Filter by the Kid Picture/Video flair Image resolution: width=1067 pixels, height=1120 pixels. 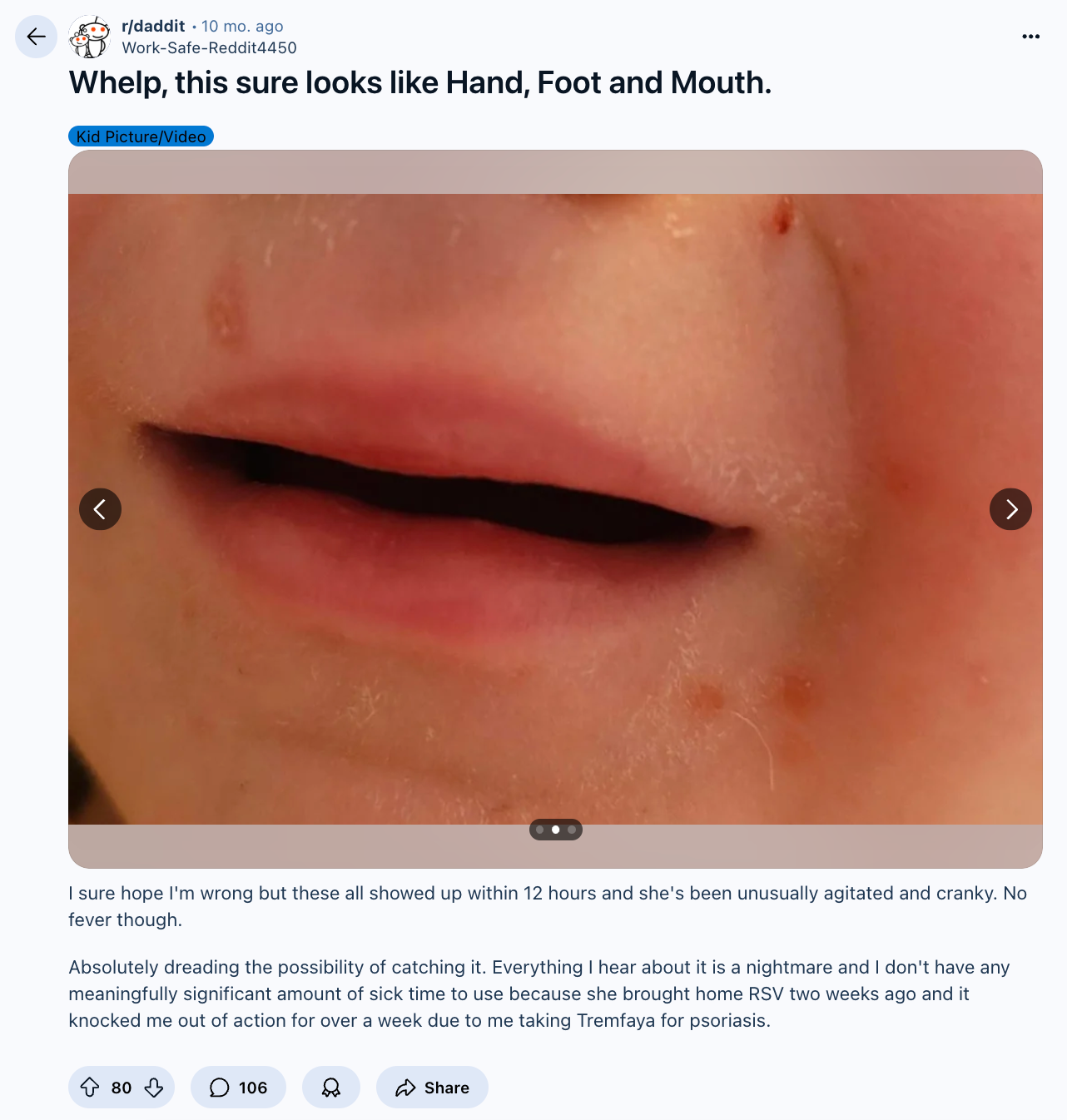coord(141,136)
